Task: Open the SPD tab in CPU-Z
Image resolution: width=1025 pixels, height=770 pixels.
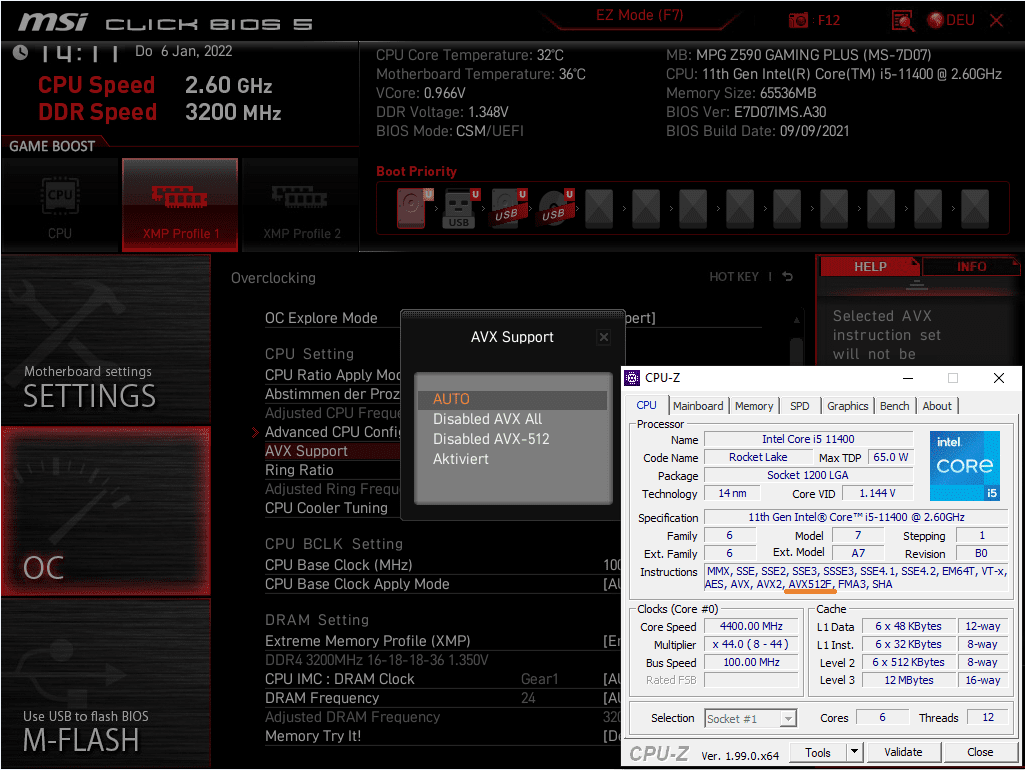Action: [x=799, y=406]
